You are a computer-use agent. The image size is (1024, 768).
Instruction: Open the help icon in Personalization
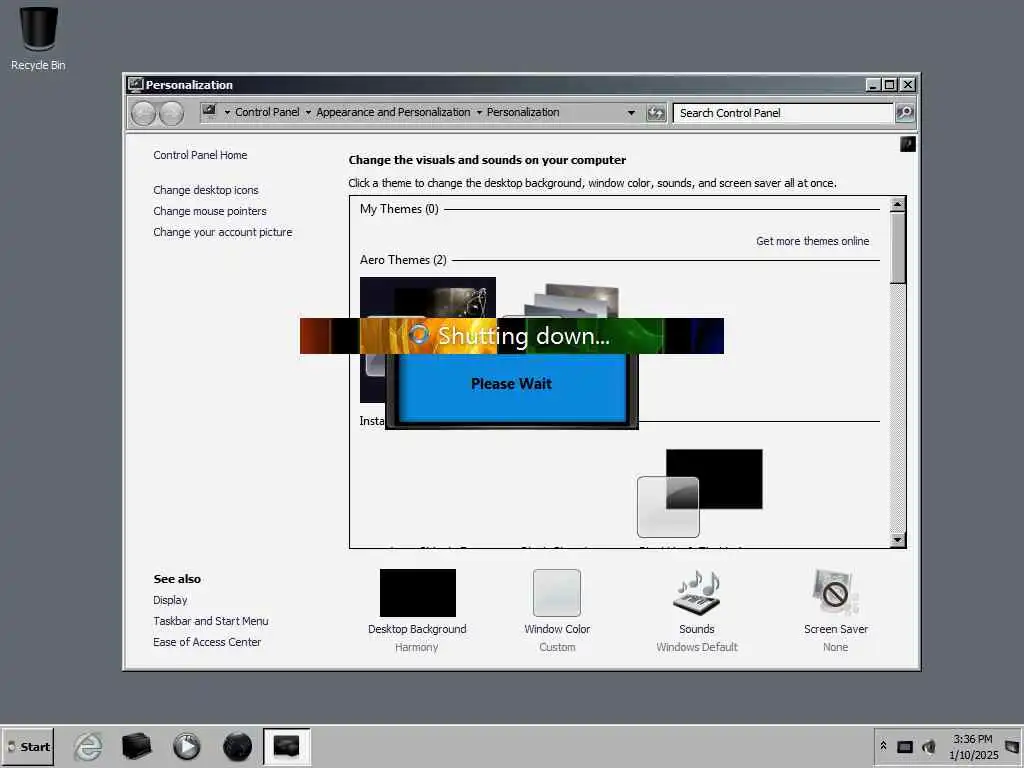pyautogui.click(x=908, y=144)
